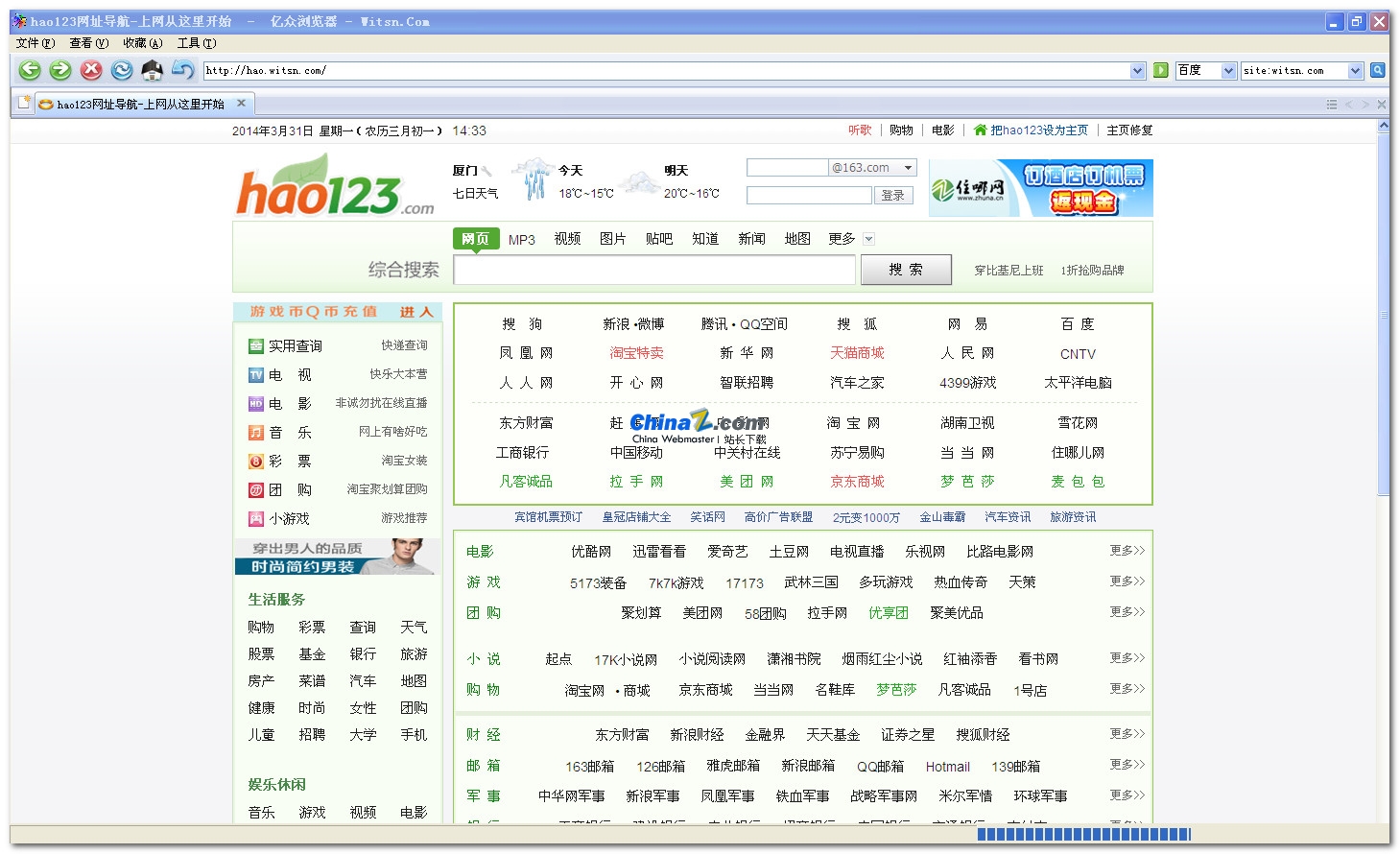Click the music note icon next to 音乐
The height and width of the screenshot is (854, 1400).
(x=256, y=433)
